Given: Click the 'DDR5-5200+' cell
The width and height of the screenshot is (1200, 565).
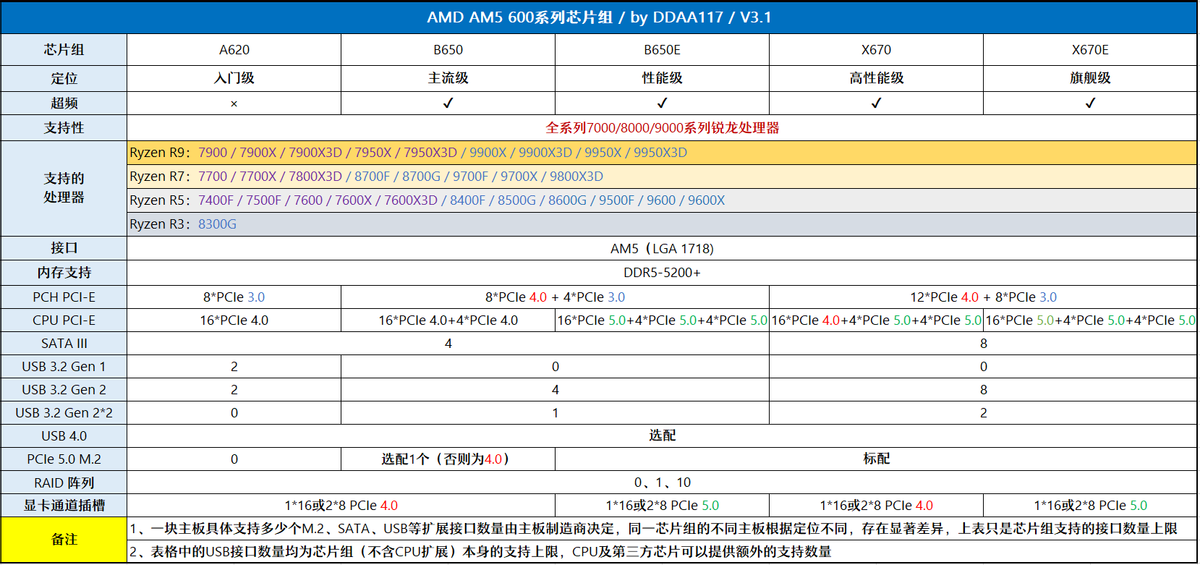Looking at the screenshot, I should pyautogui.click(x=662, y=272).
